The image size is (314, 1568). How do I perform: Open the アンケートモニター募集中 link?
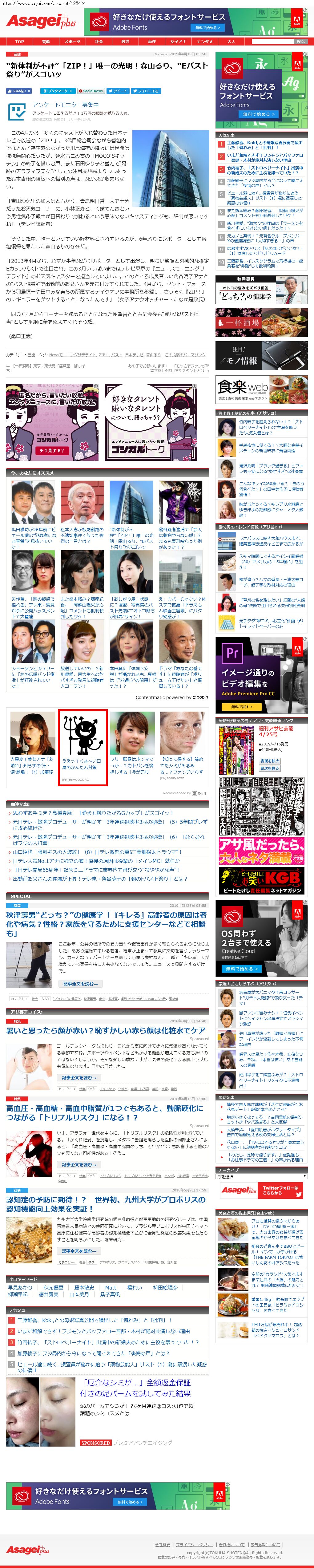pyautogui.click(x=65, y=105)
